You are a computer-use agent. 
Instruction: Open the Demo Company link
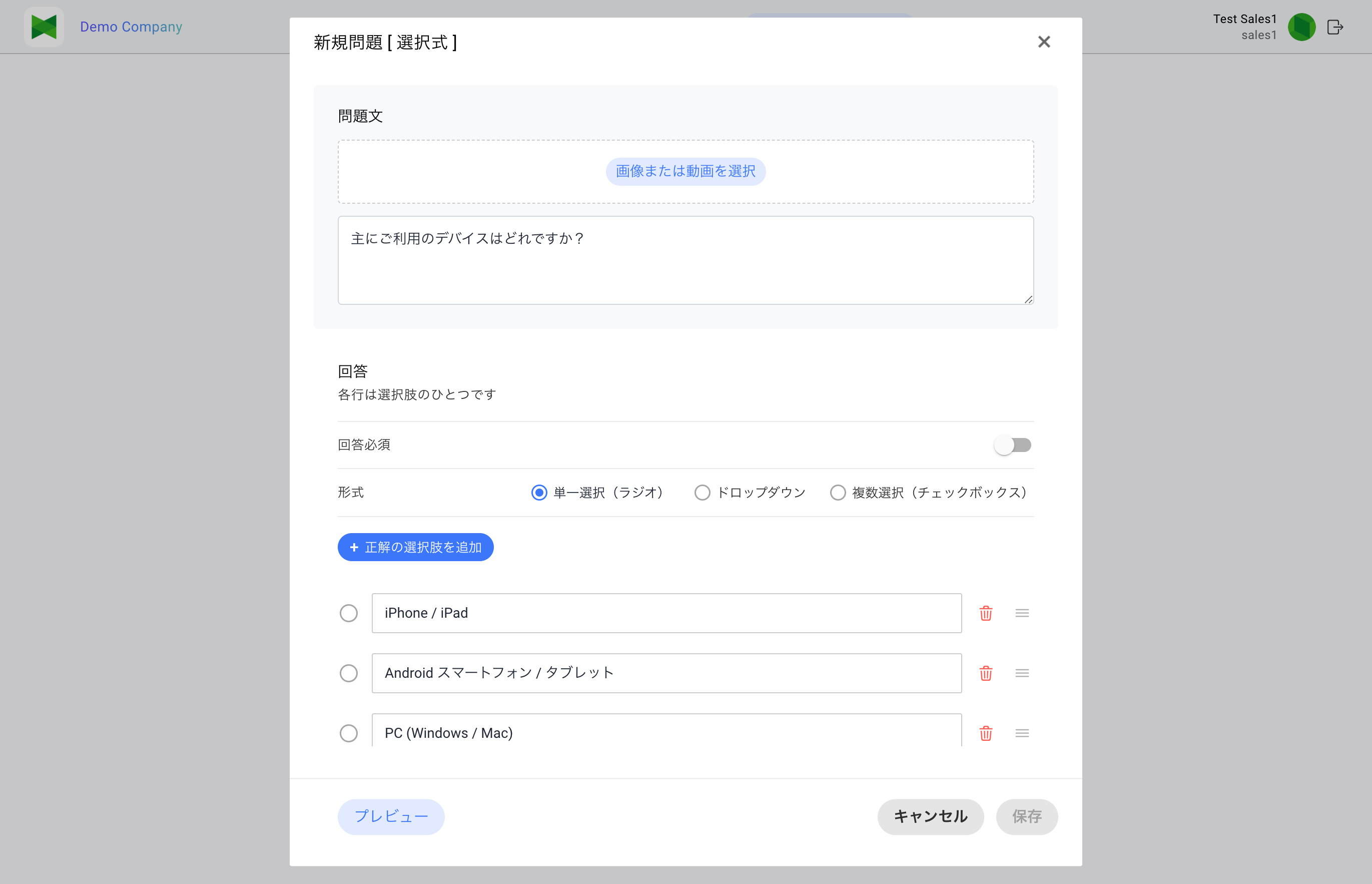131,27
